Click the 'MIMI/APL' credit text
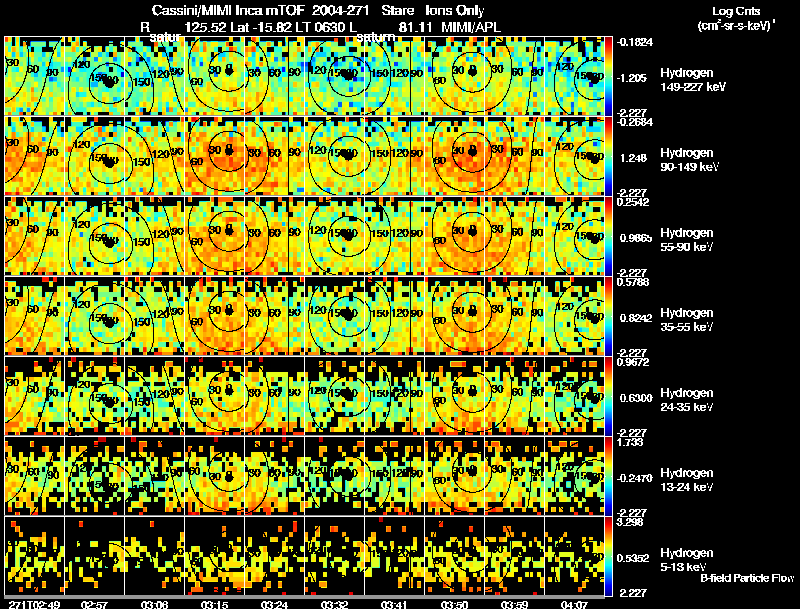The image size is (800, 609). (x=471, y=27)
